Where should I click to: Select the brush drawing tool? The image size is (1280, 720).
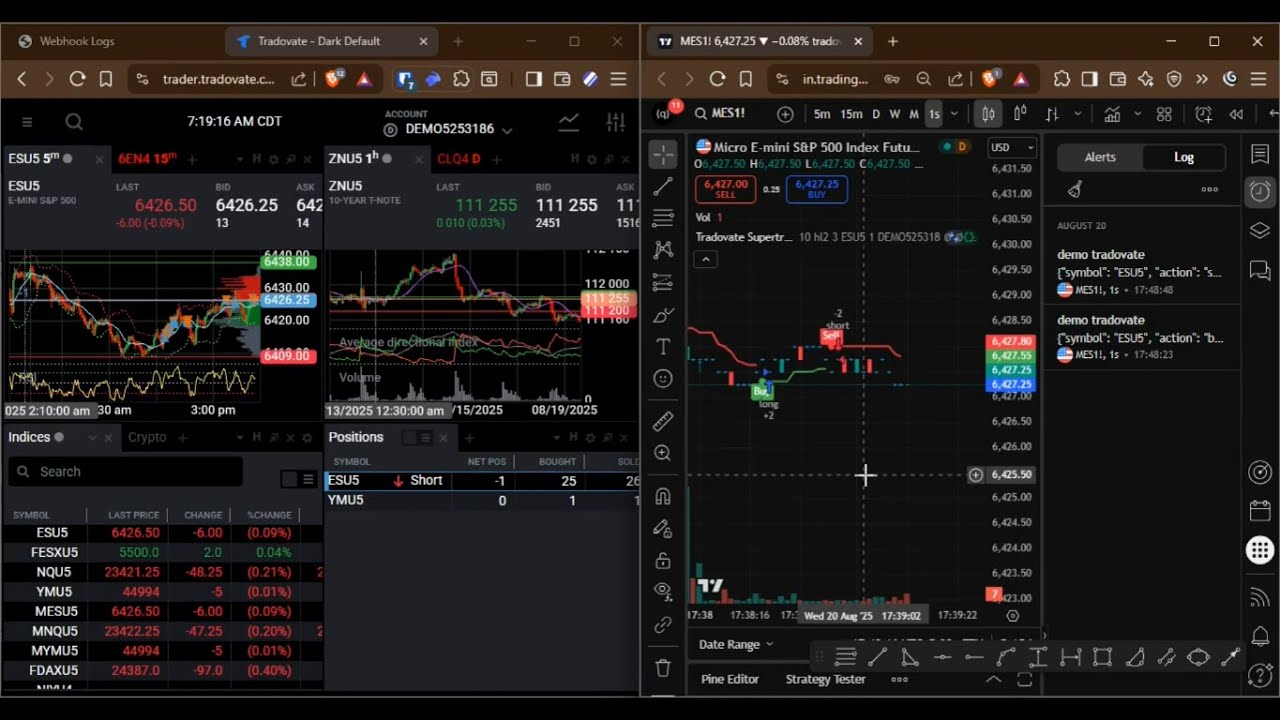click(663, 315)
